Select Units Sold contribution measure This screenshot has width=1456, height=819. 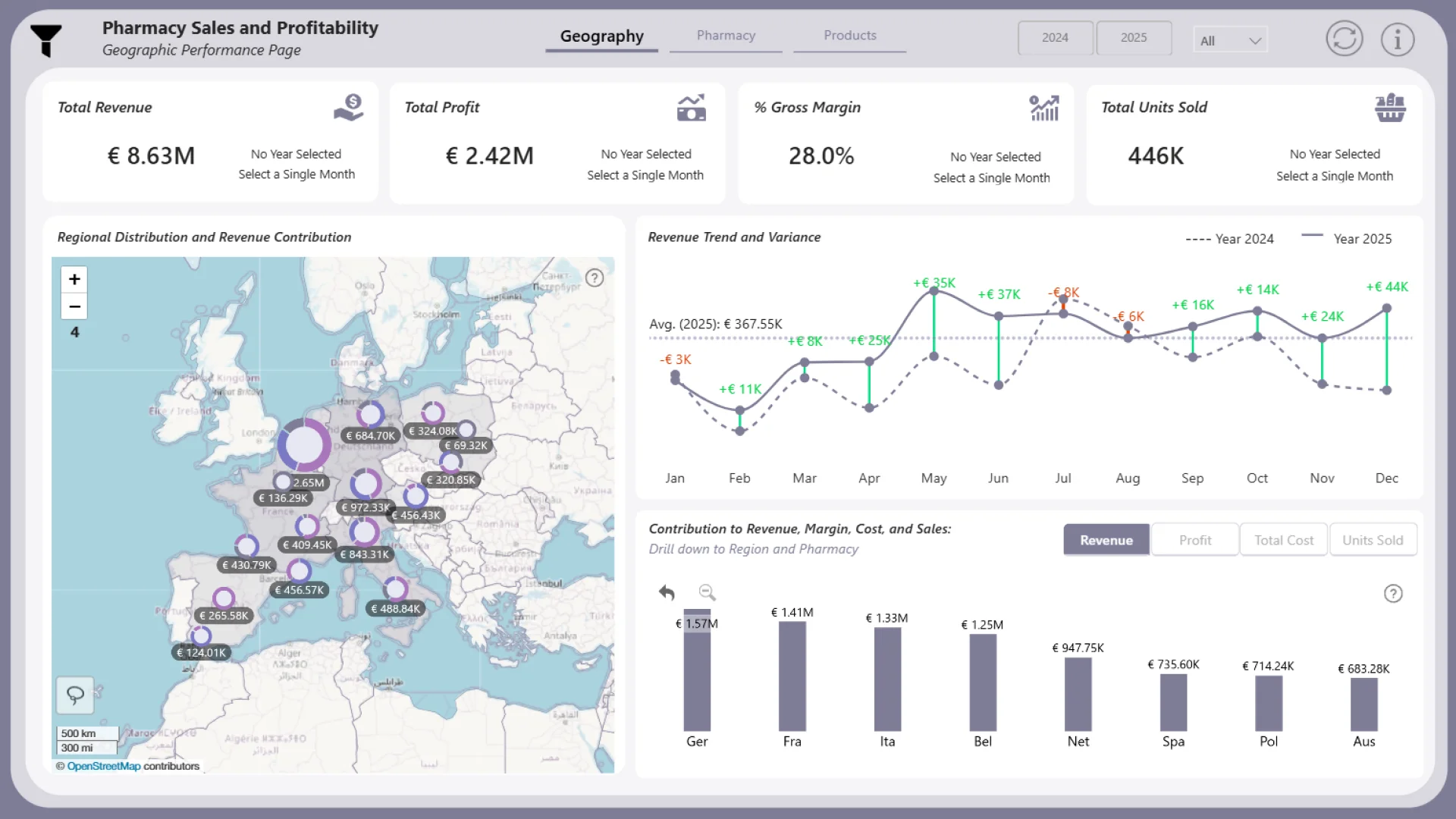(1372, 540)
